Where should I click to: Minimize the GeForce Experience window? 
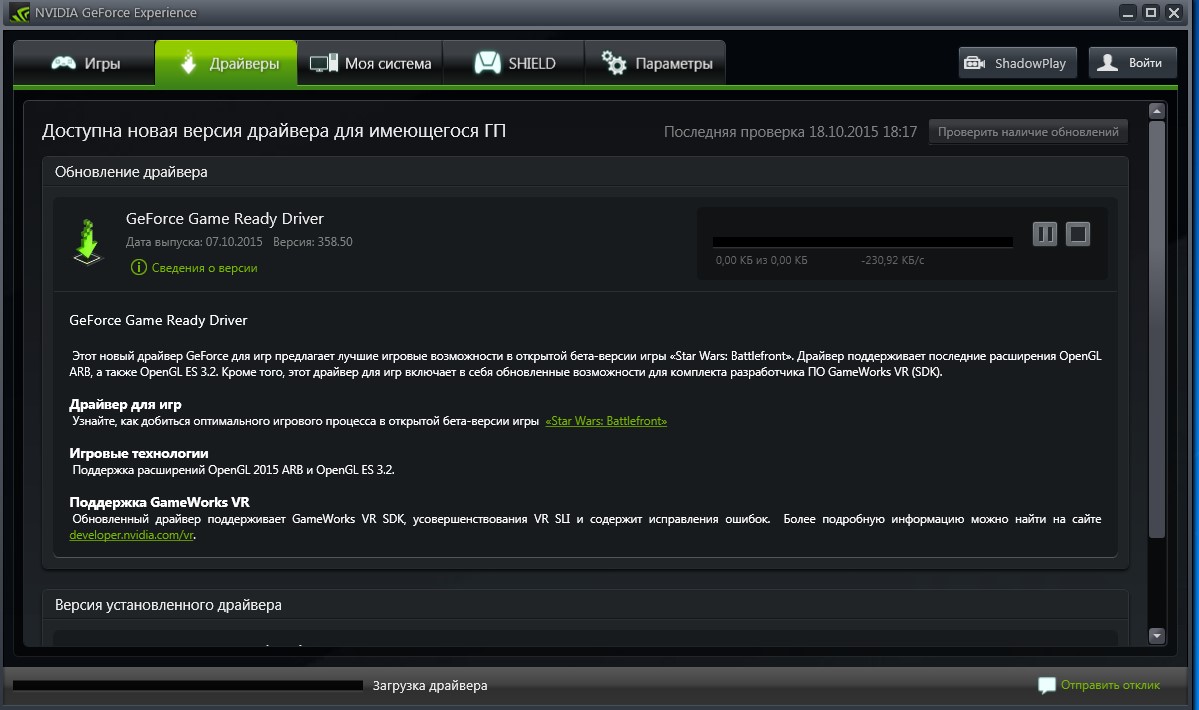click(1128, 13)
